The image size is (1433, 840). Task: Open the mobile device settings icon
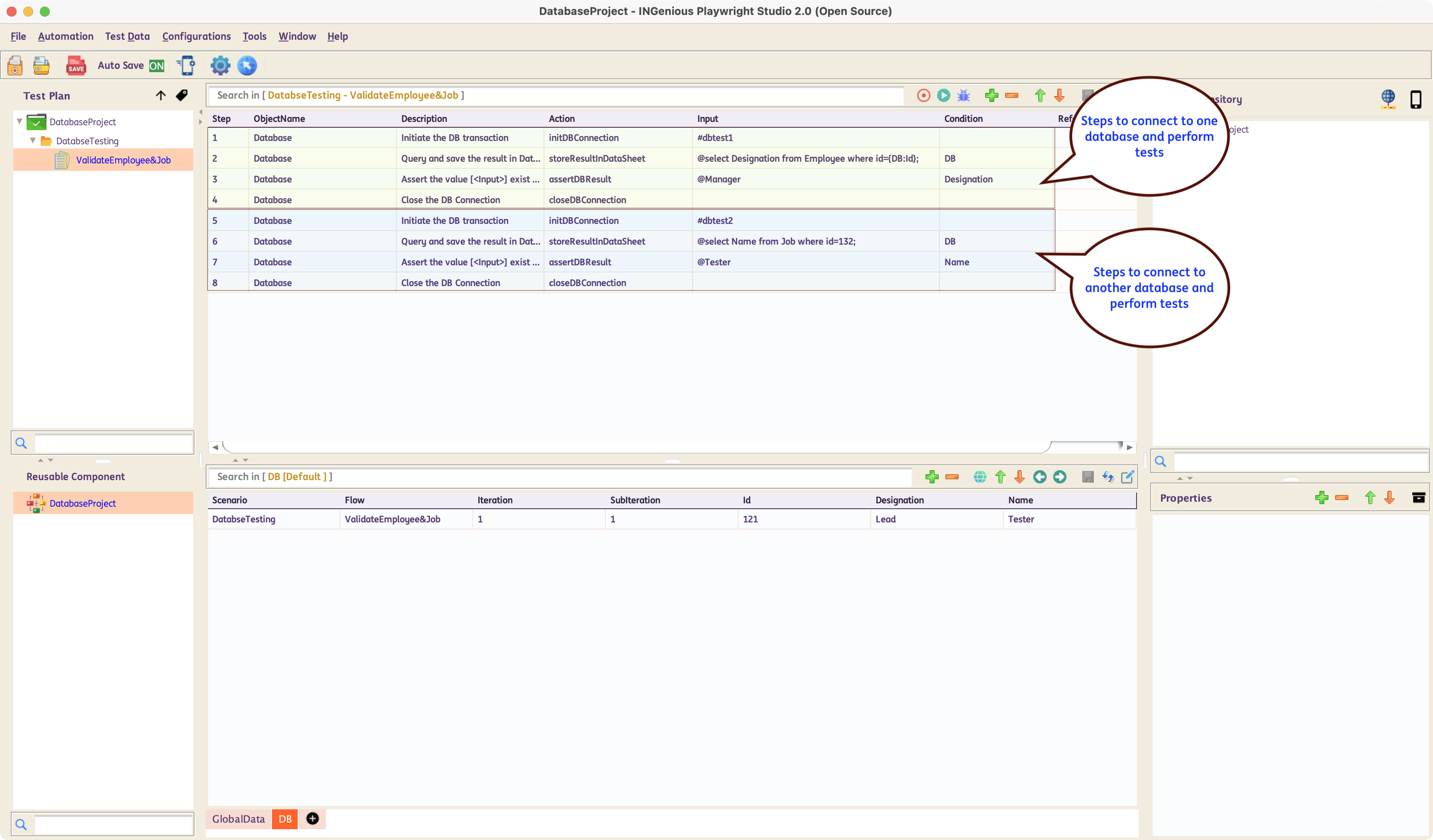click(186, 66)
